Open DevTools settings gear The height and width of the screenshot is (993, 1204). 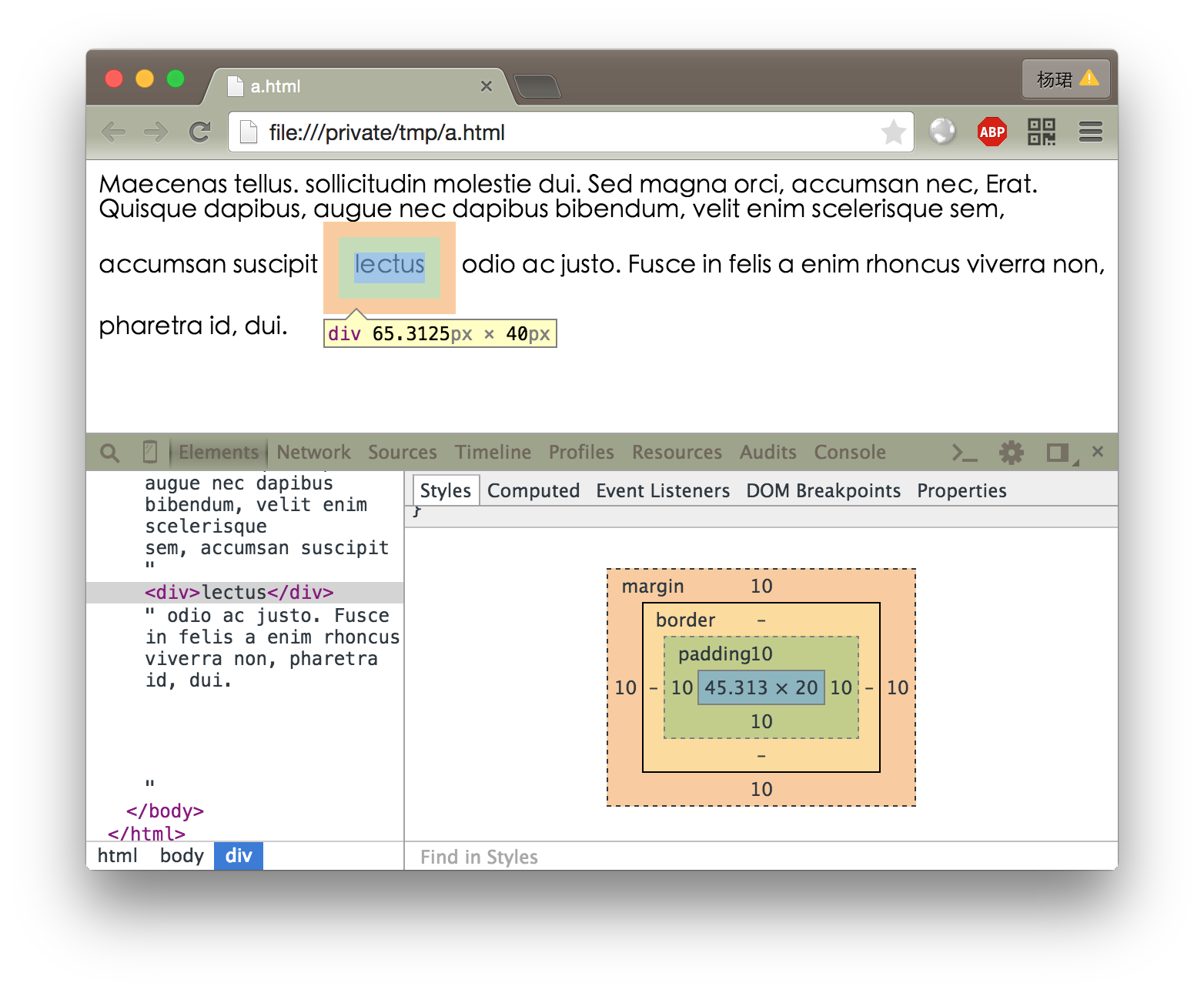[x=1011, y=453]
